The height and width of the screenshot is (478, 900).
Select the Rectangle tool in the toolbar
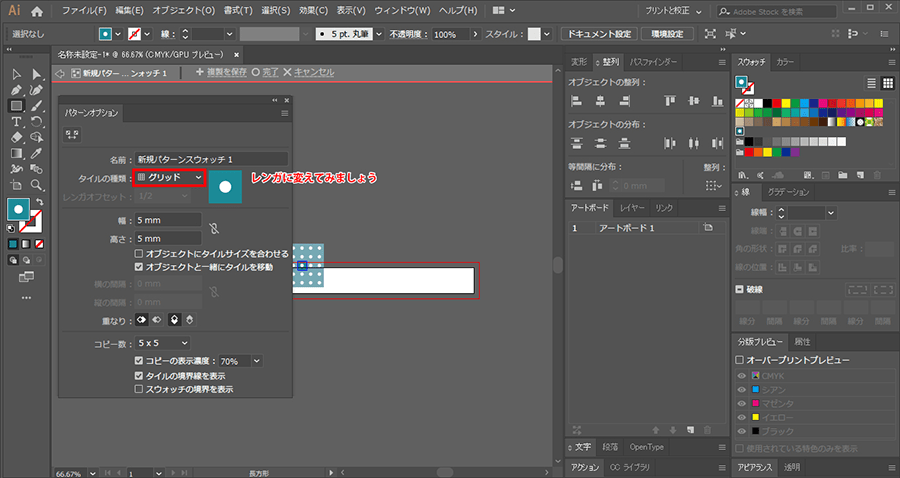(17, 105)
